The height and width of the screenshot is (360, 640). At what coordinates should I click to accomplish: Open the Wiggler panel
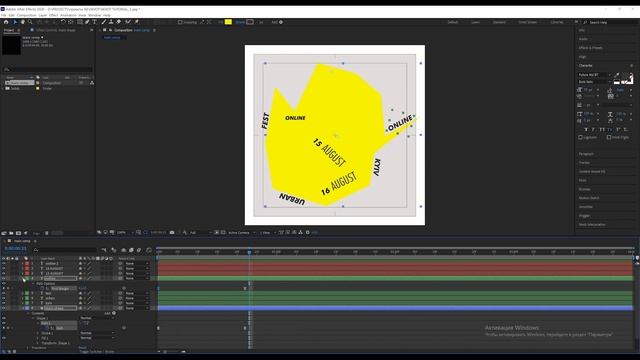(584, 216)
